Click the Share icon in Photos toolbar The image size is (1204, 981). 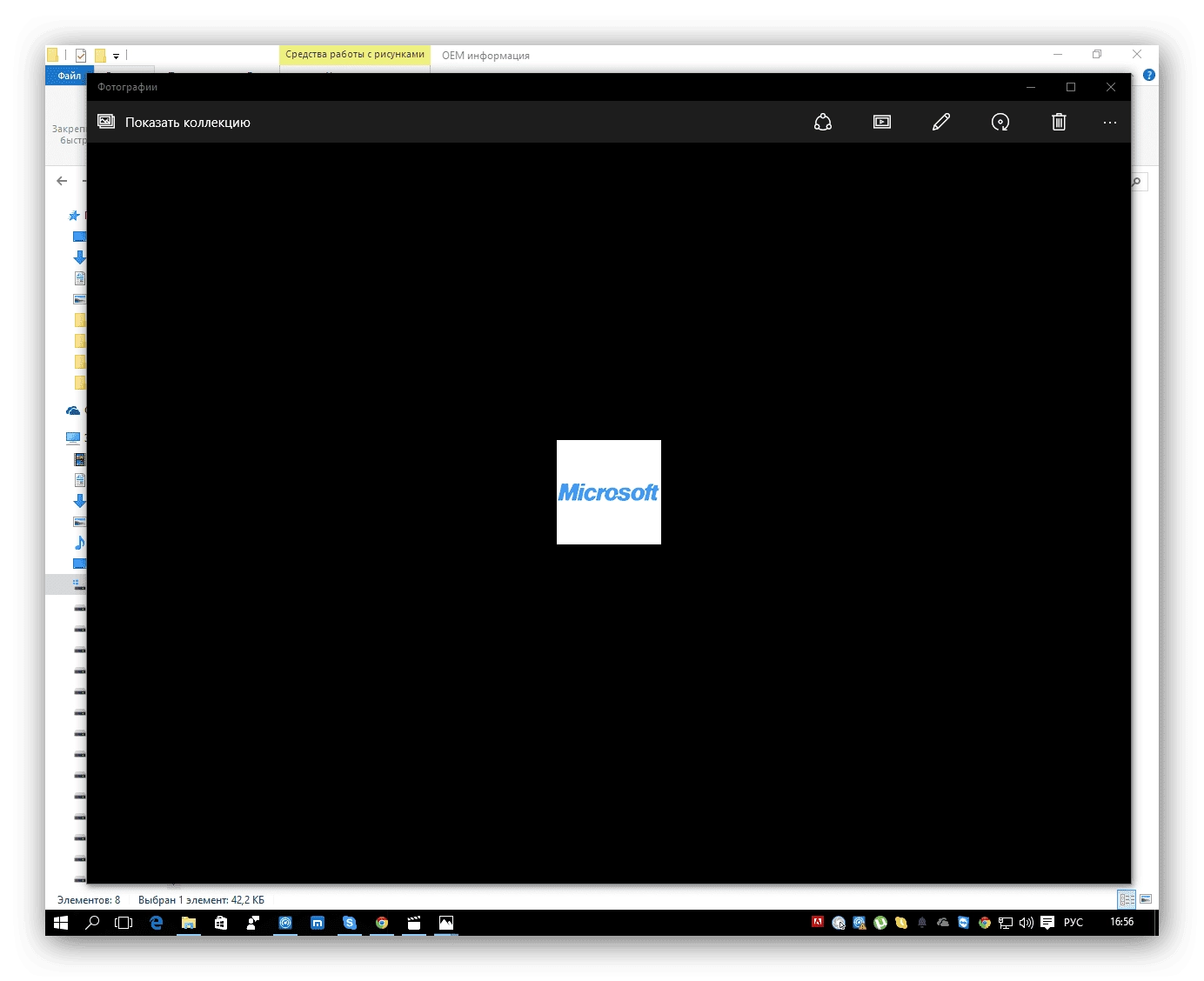[x=823, y=123]
